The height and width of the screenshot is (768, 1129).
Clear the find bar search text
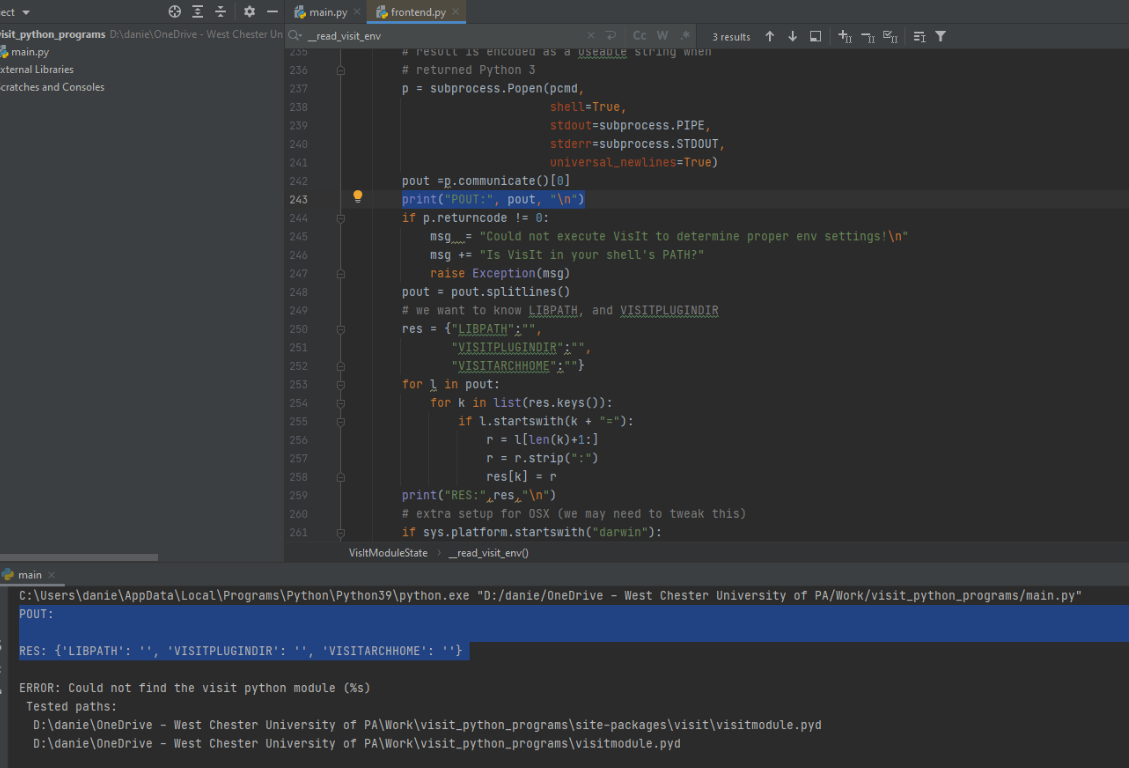pos(590,35)
